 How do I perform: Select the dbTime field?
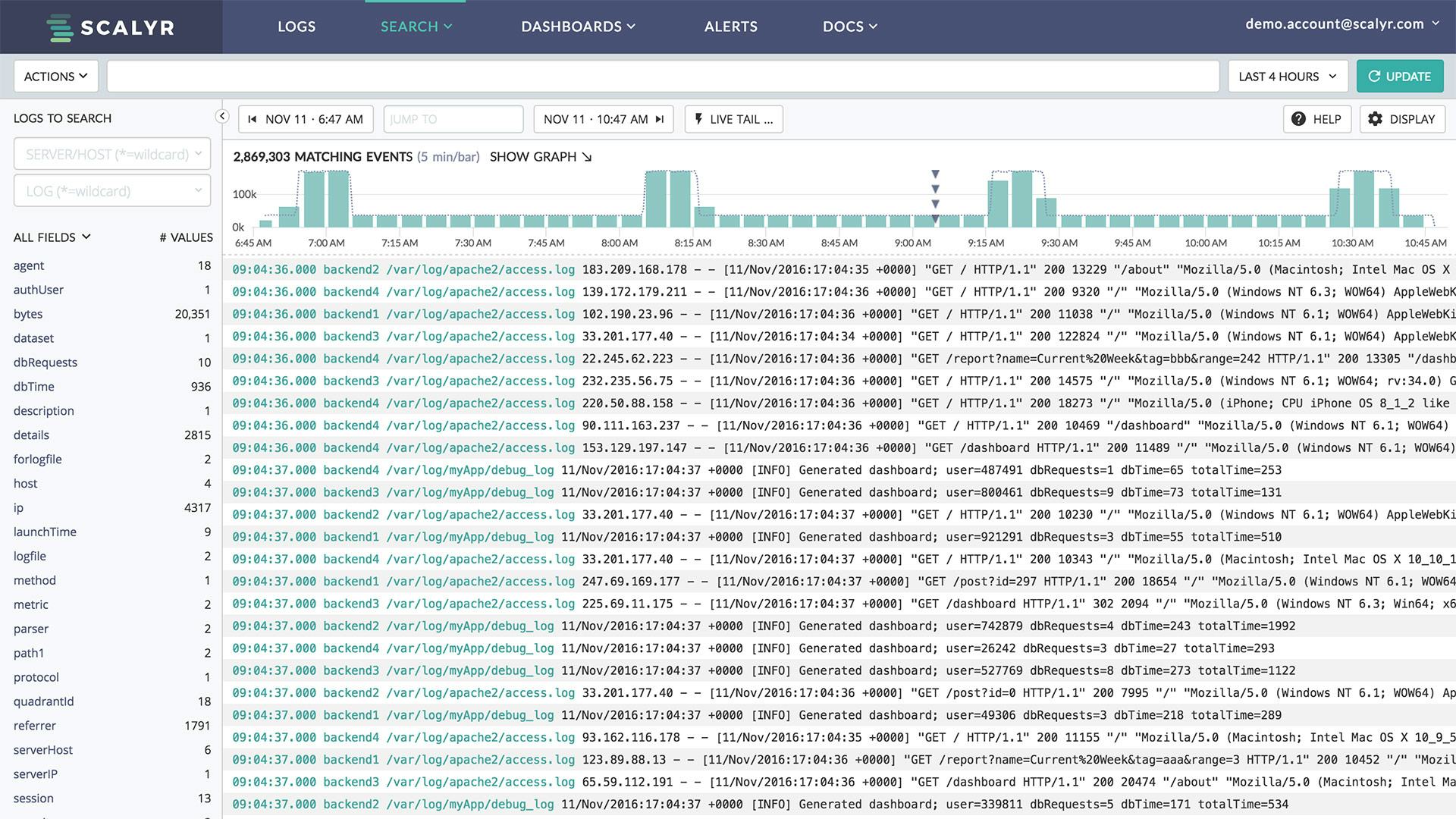point(34,387)
